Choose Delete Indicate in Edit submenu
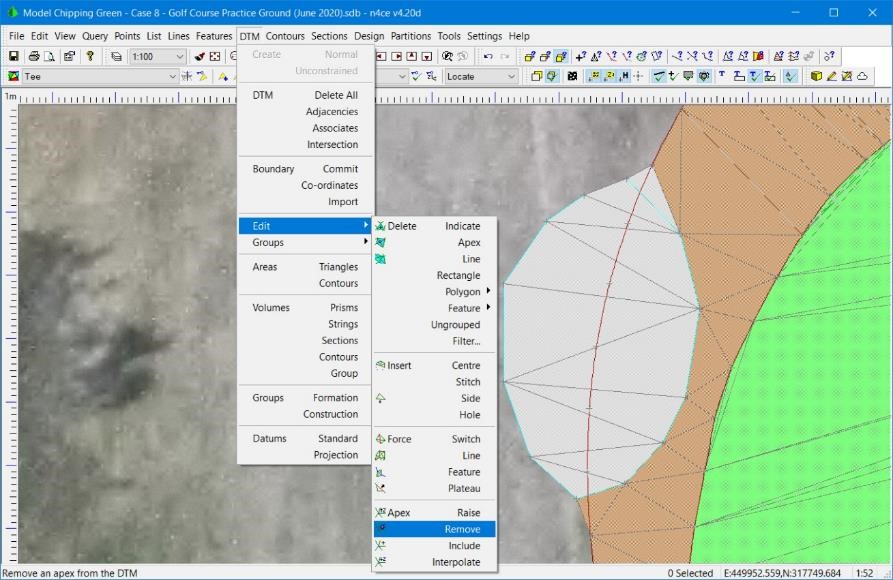Viewport: 893px width, 580px height. (435, 226)
